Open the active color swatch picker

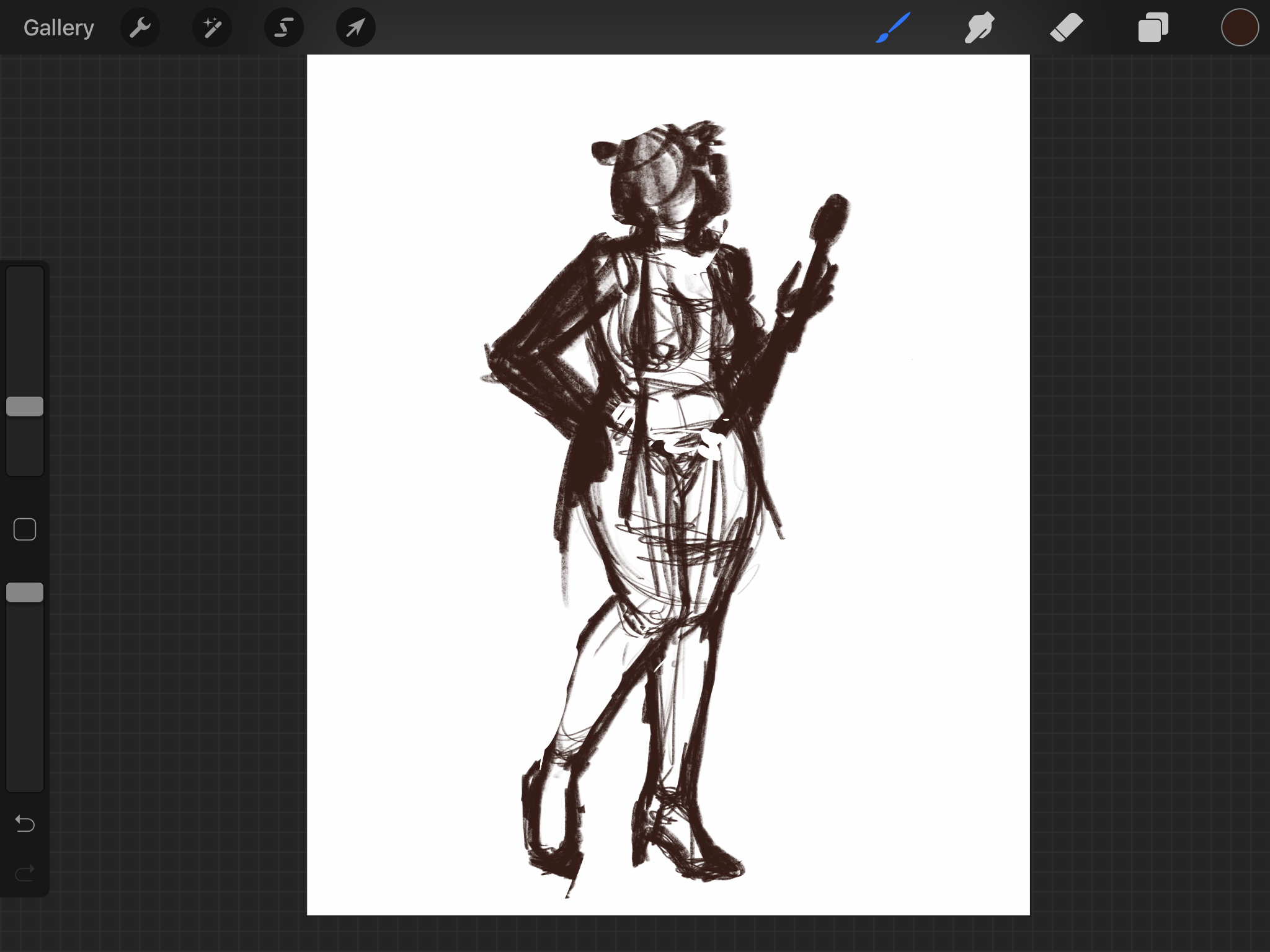1240,28
